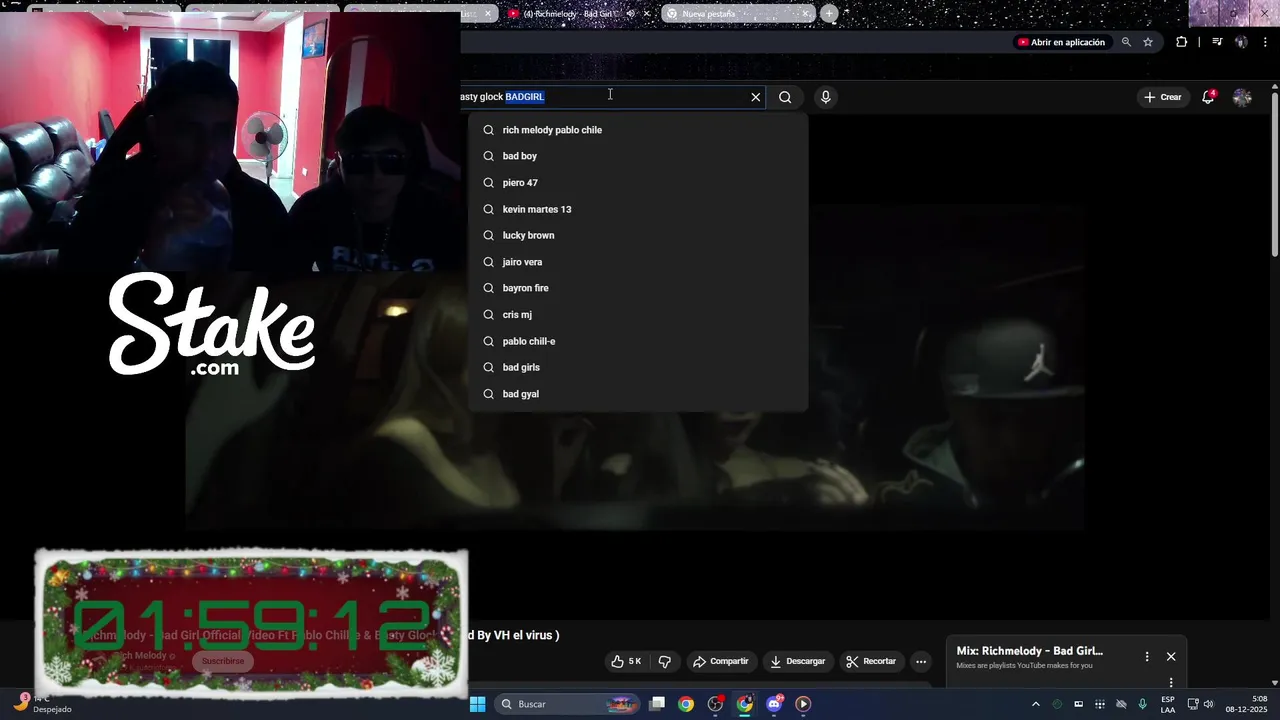Open the YouTube account avatar menu
This screenshot has width=1280, height=720.
[x=1242, y=97]
